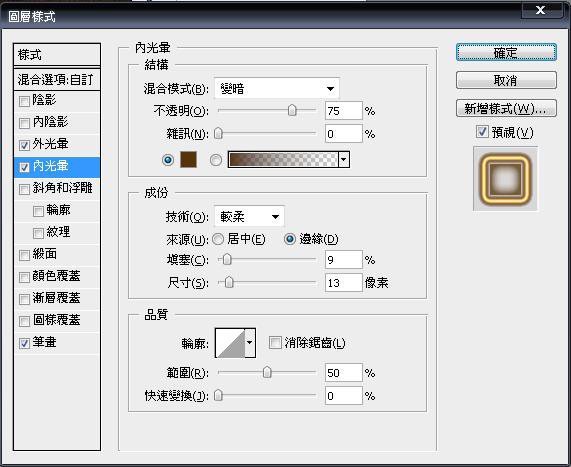Choose 居中 center source radio button
Image resolution: width=571 pixels, height=467 pixels.
click(x=218, y=239)
